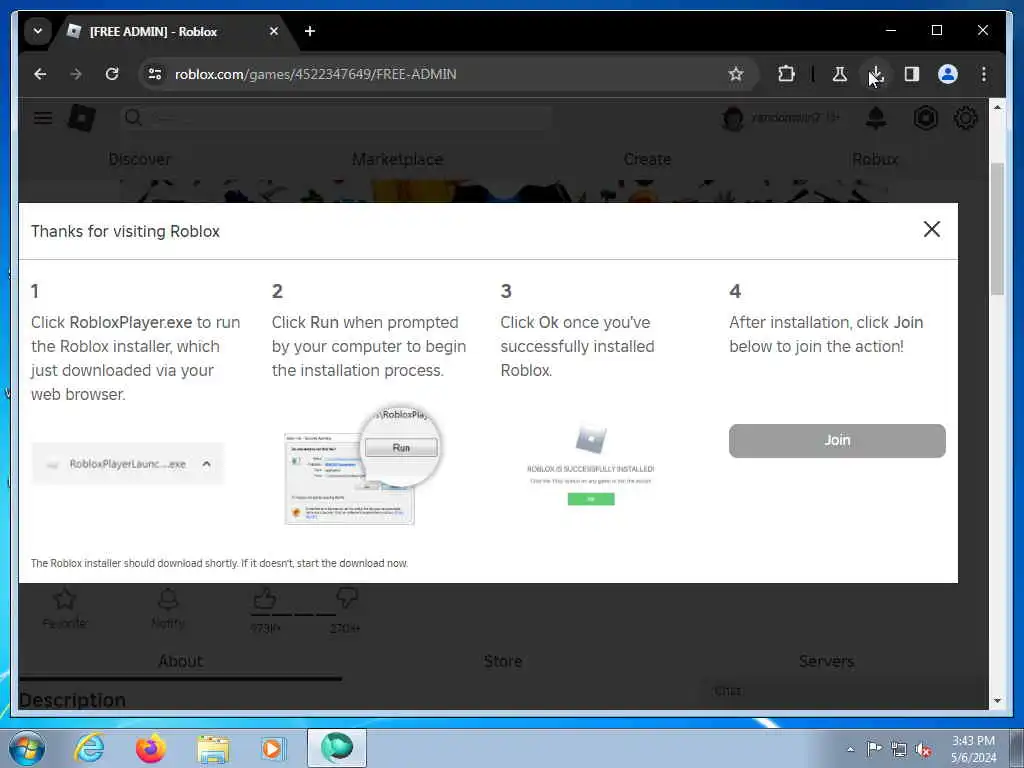Open the Create menu item

click(647, 159)
